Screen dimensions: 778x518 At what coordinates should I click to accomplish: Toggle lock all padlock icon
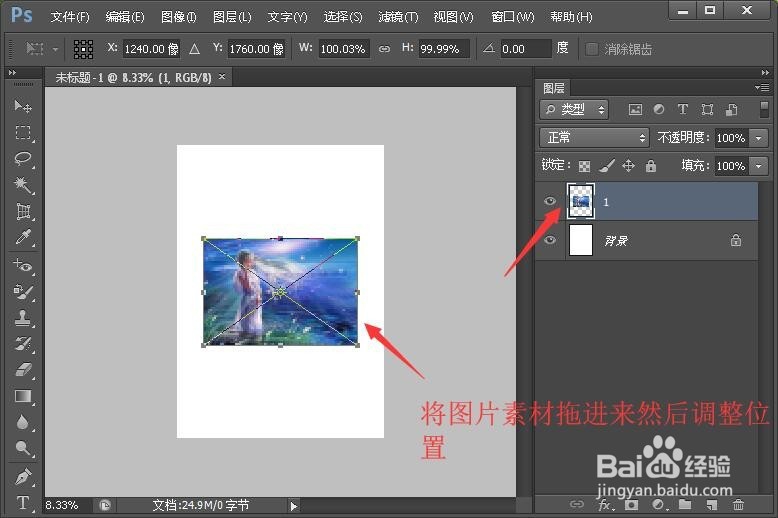[651, 166]
